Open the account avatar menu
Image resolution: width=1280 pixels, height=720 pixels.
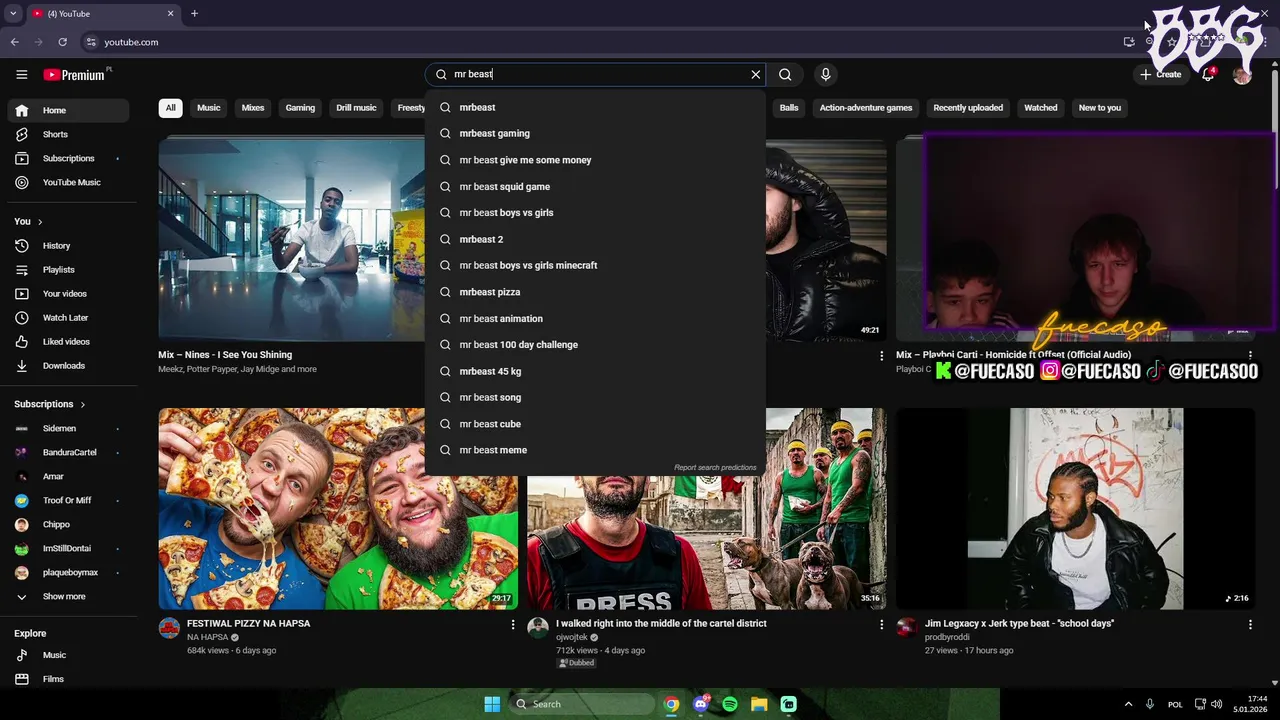1242,74
